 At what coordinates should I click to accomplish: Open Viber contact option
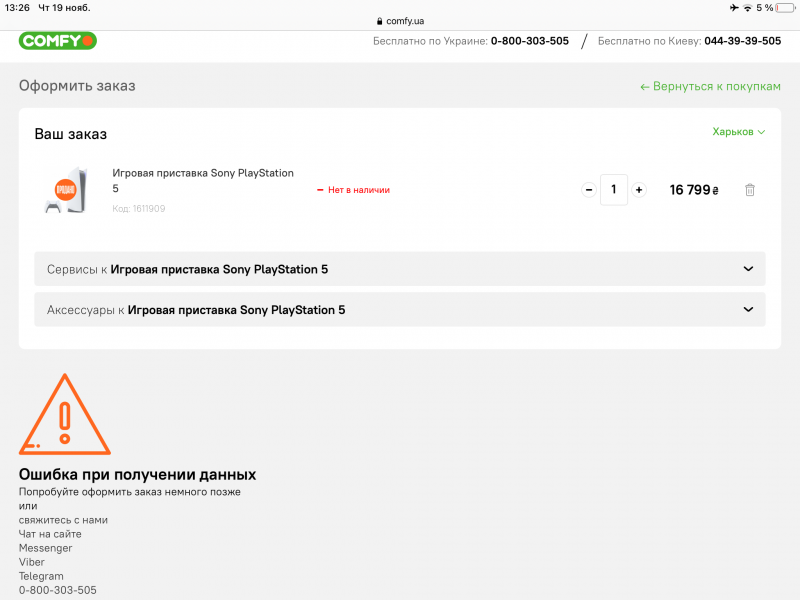pyautogui.click(x=32, y=562)
